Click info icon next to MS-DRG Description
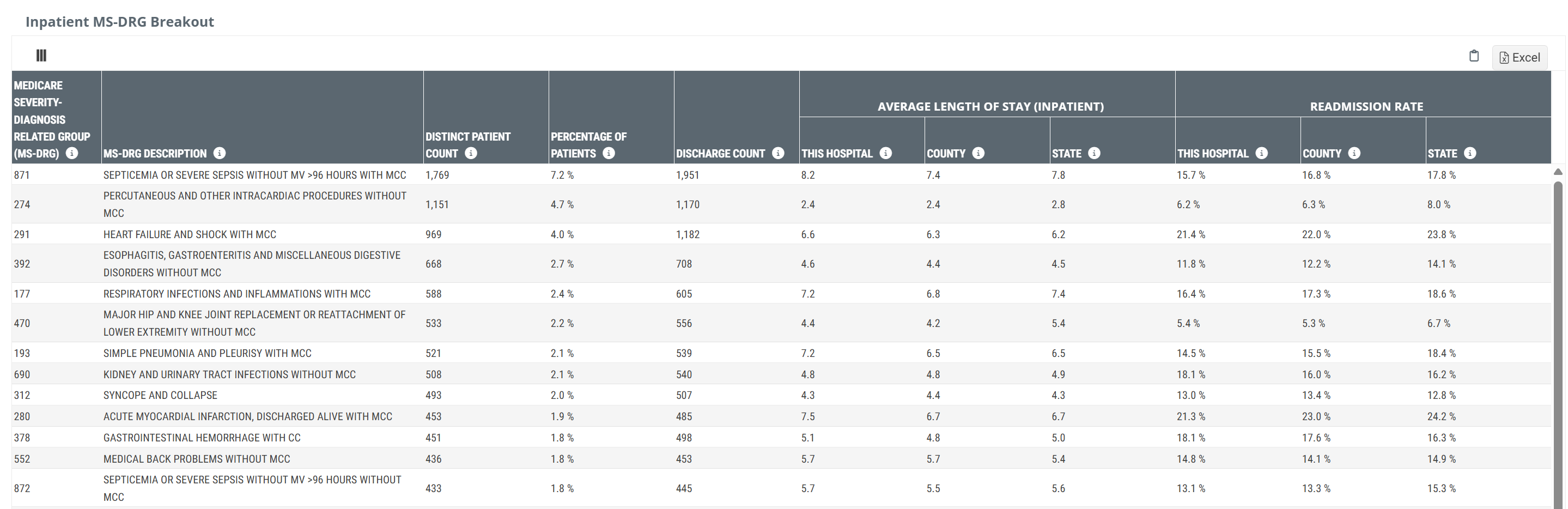 (x=220, y=154)
